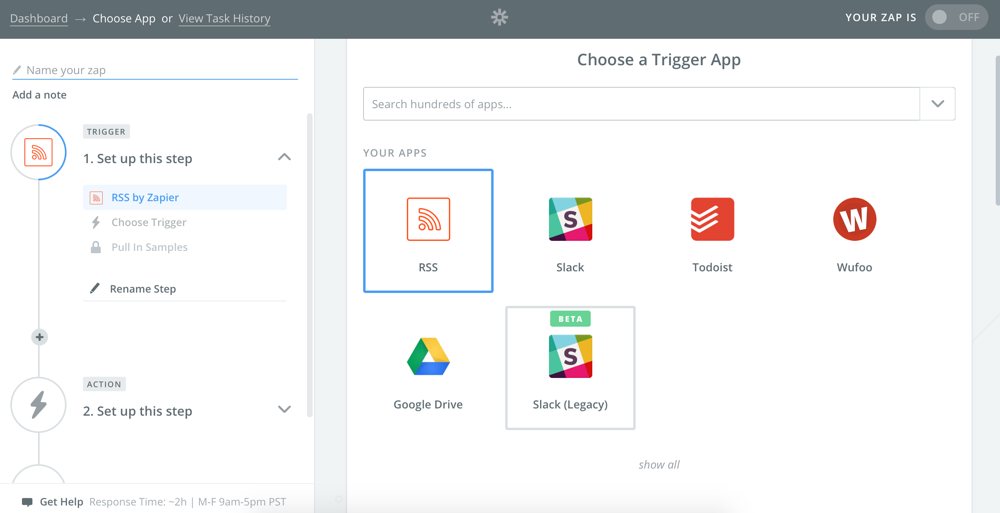The height and width of the screenshot is (513, 1000).
Task: Click the TRIGGER label tag
Action: [107, 131]
